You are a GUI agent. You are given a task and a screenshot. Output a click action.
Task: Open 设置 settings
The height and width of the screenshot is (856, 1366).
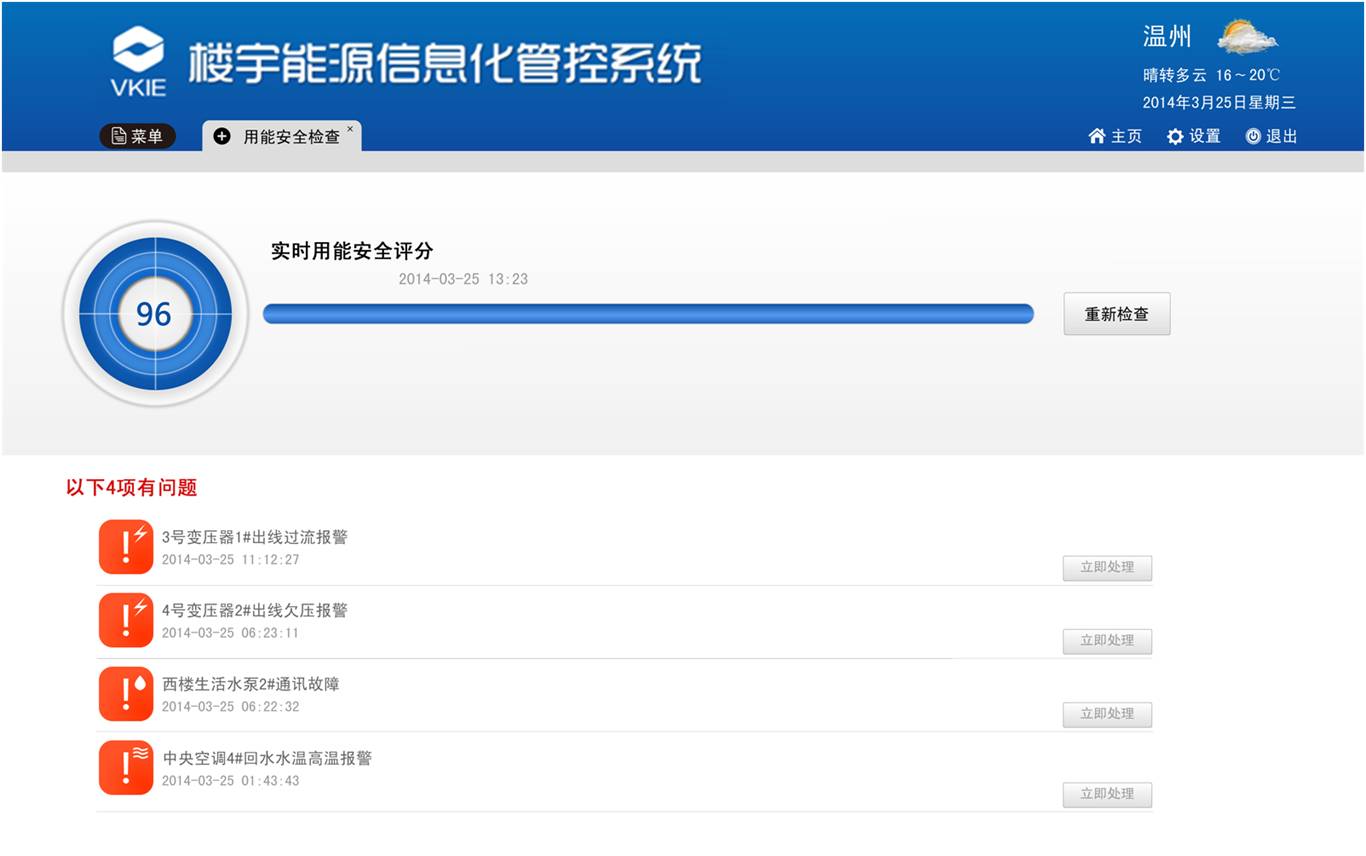1194,136
